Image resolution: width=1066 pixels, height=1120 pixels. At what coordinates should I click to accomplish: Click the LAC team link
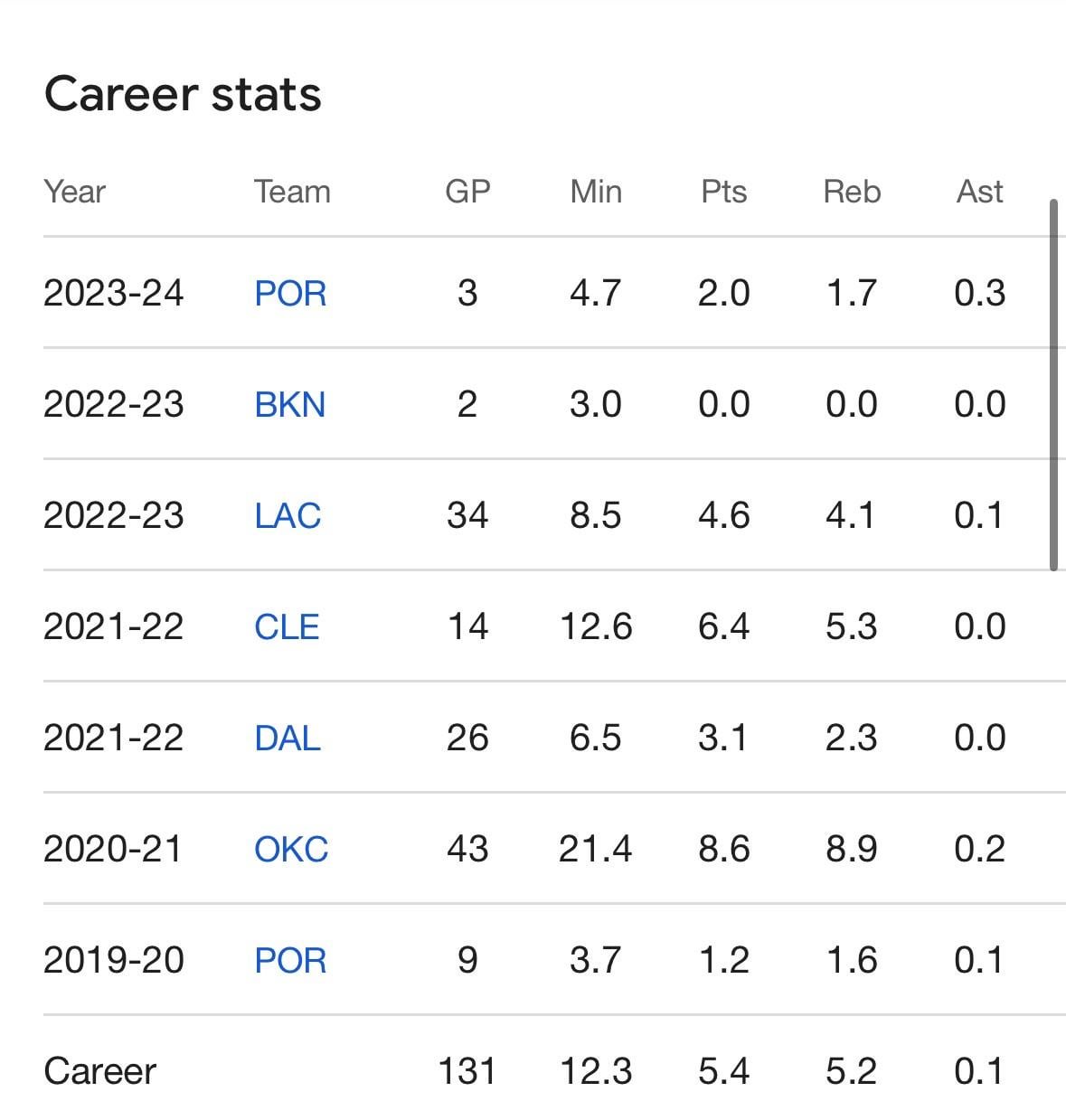point(288,516)
